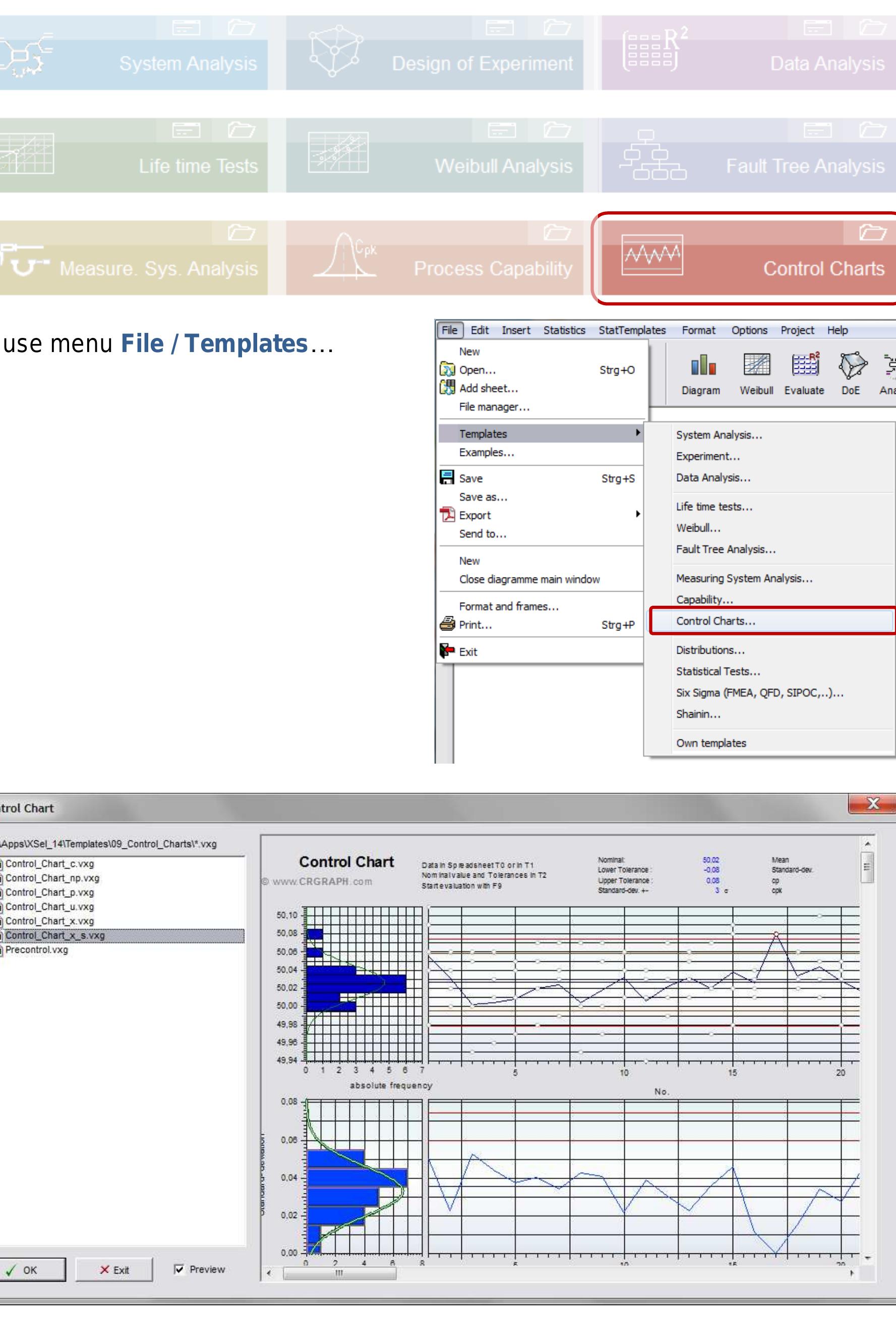
Task: Open folder icon on Weibull Analysis tile
Action: click(x=557, y=130)
